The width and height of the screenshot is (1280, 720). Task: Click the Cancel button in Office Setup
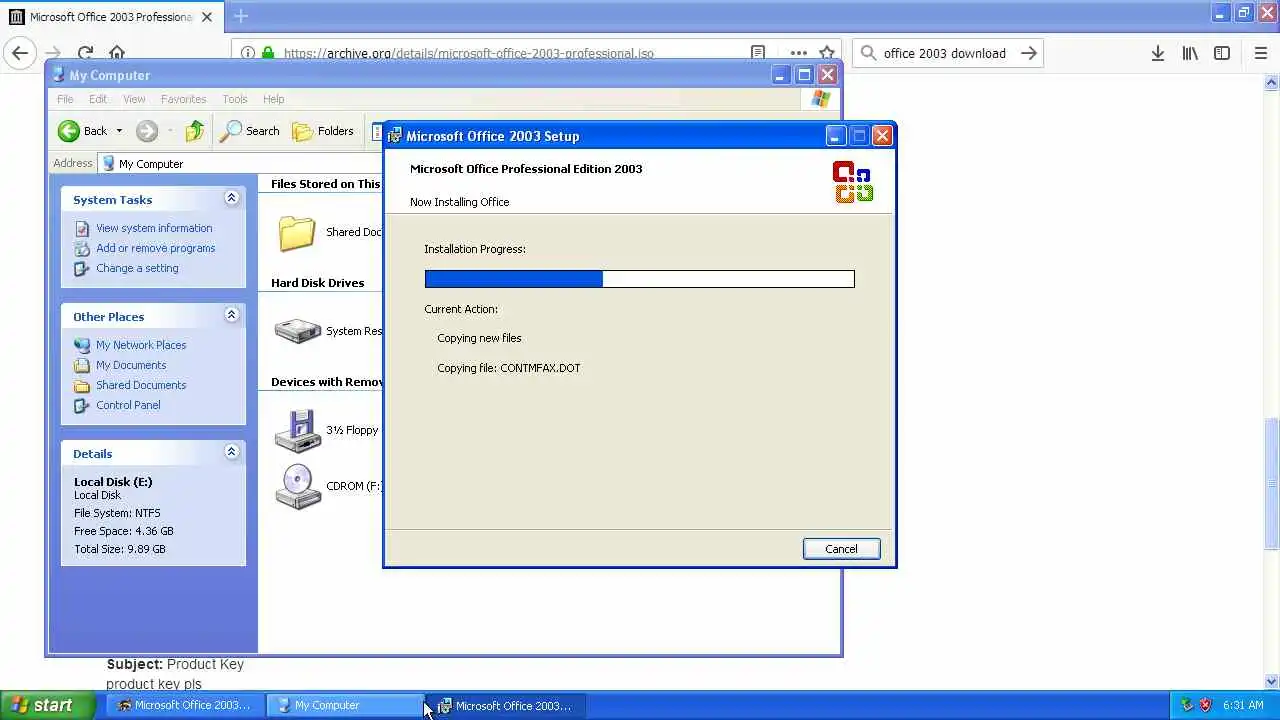coord(841,549)
